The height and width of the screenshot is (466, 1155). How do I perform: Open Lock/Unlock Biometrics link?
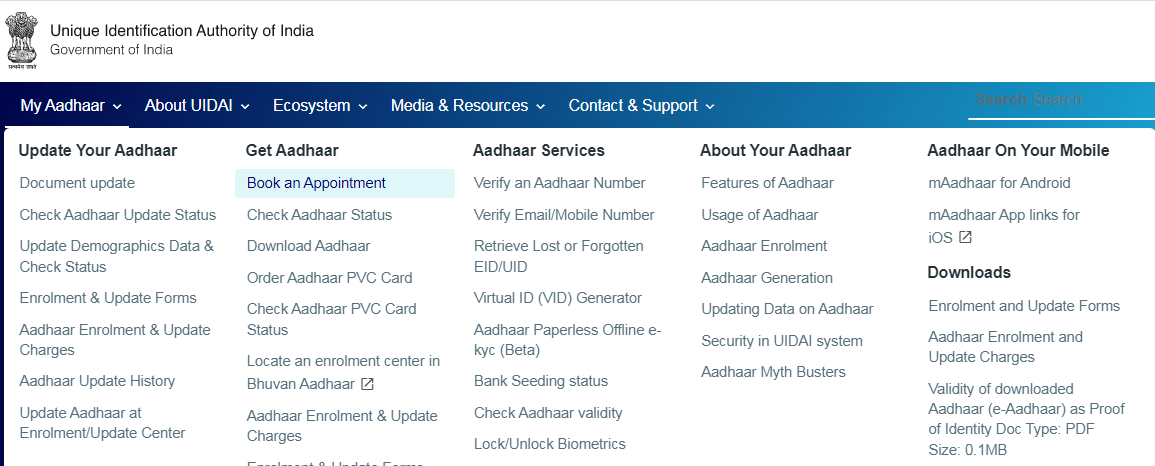pos(550,444)
